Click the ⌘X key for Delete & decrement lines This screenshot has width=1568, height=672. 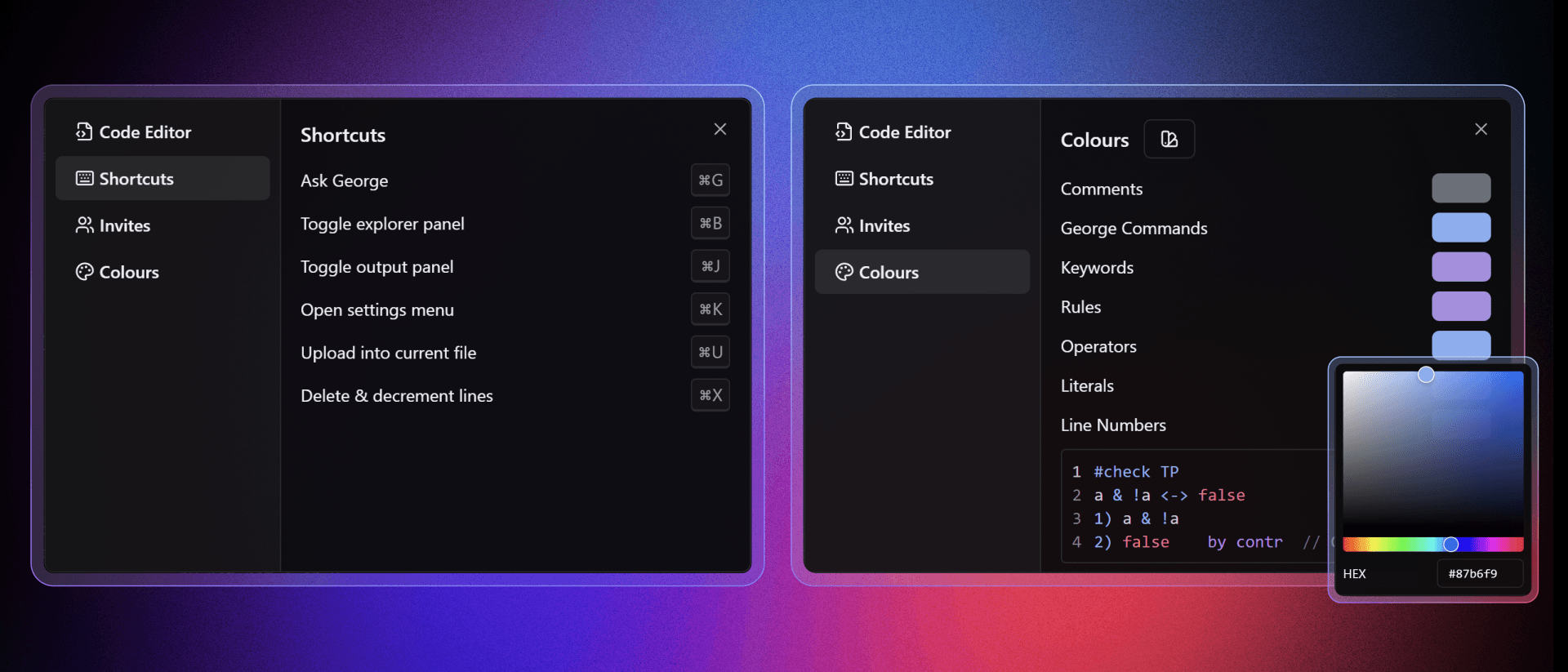(x=710, y=395)
